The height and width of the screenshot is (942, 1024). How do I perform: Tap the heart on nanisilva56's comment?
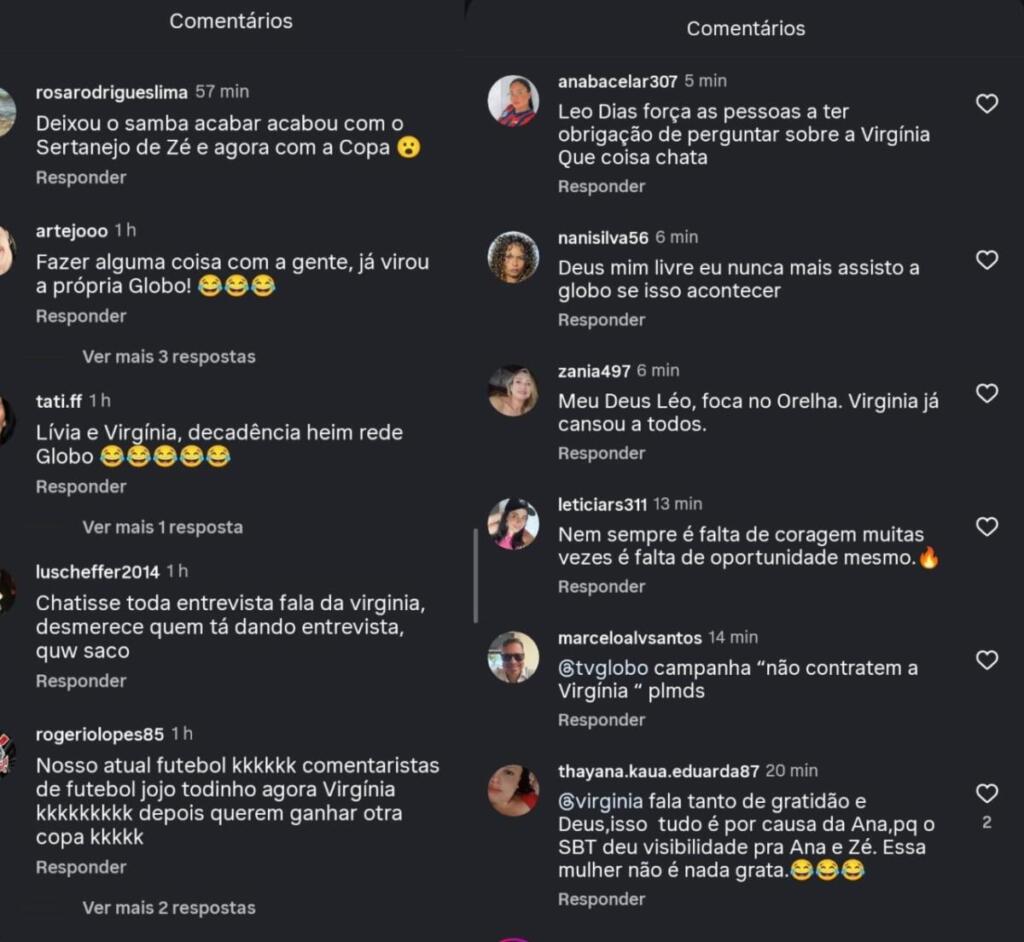(986, 259)
